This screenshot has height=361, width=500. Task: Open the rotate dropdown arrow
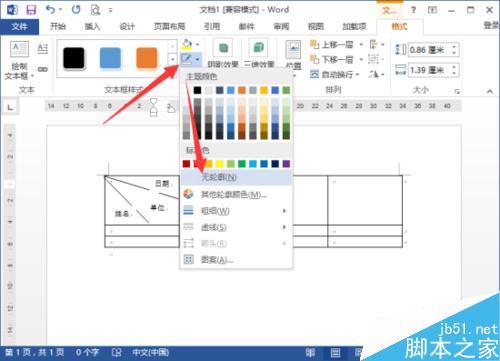(383, 74)
